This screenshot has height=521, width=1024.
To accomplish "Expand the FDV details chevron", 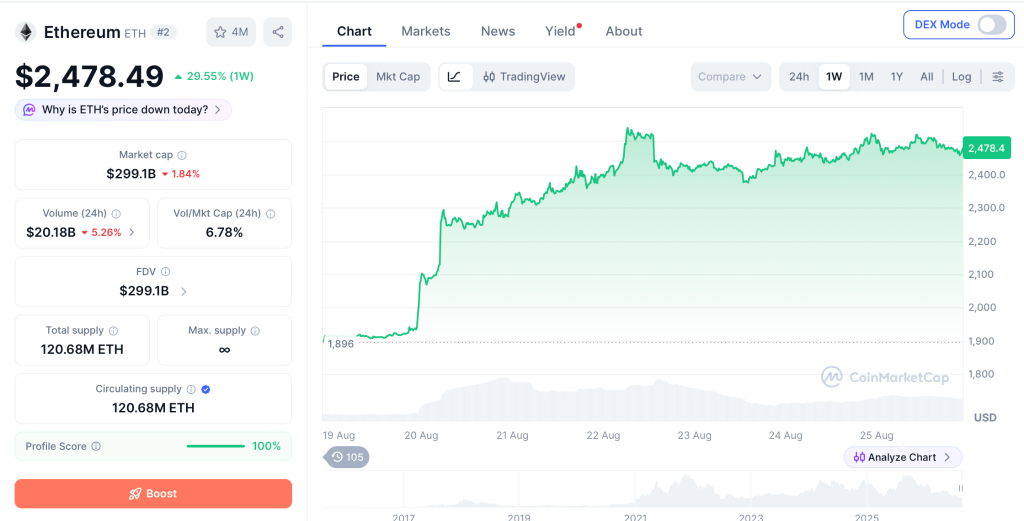I will point(184,291).
